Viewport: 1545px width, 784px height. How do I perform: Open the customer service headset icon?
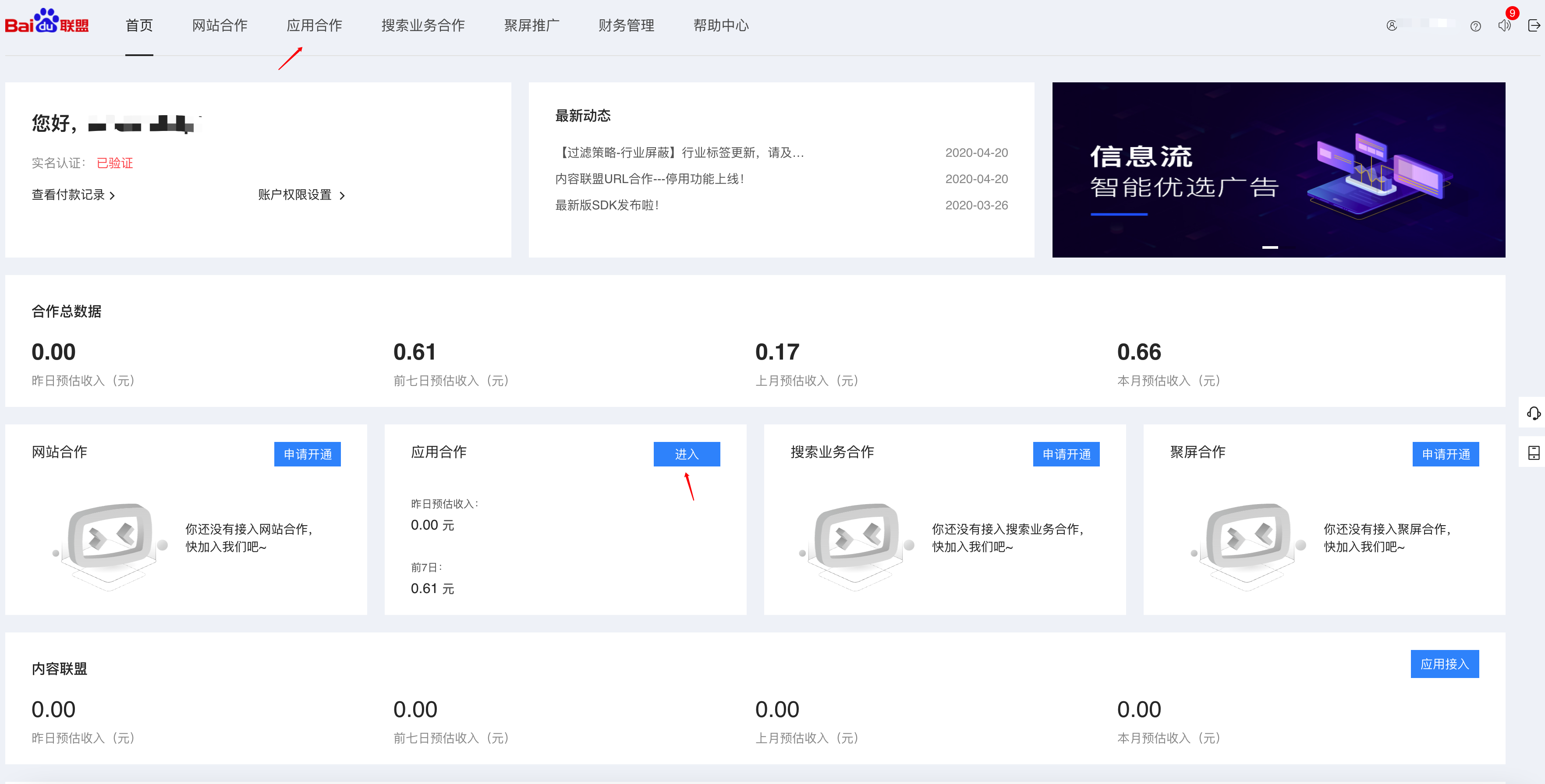(1534, 413)
